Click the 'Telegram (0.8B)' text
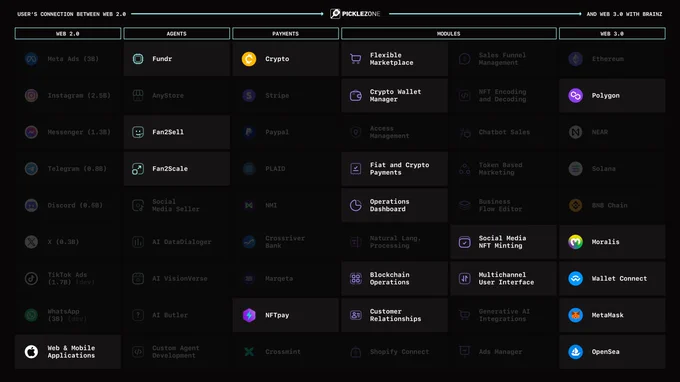 pos(77,169)
